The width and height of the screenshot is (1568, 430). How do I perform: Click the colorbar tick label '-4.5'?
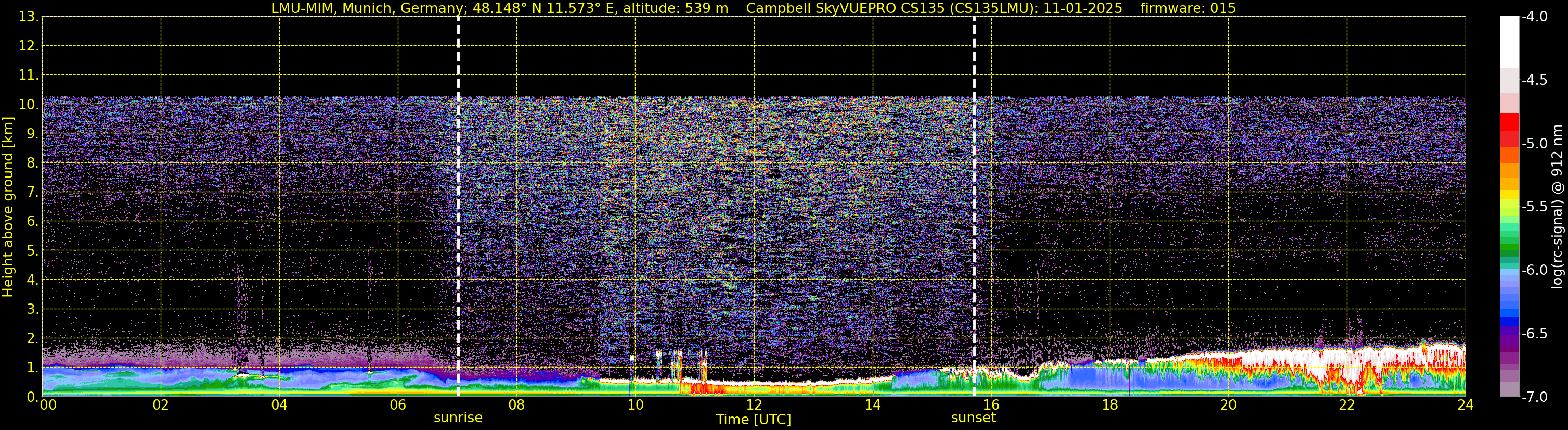1534,80
